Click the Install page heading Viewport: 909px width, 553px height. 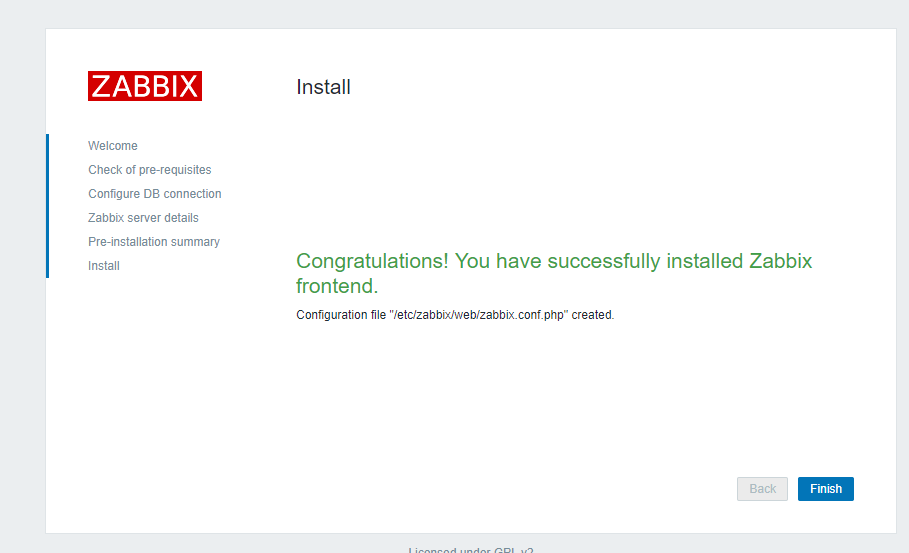tap(323, 87)
